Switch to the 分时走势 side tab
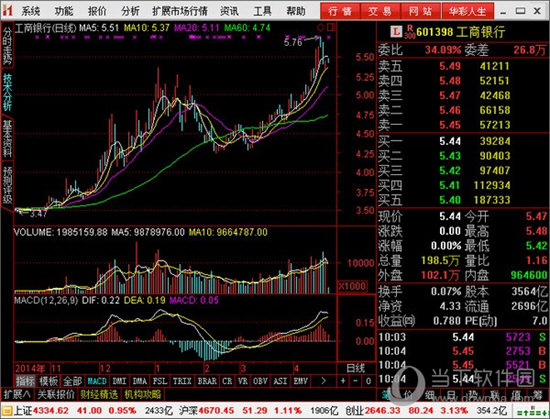 pyautogui.click(x=7, y=45)
